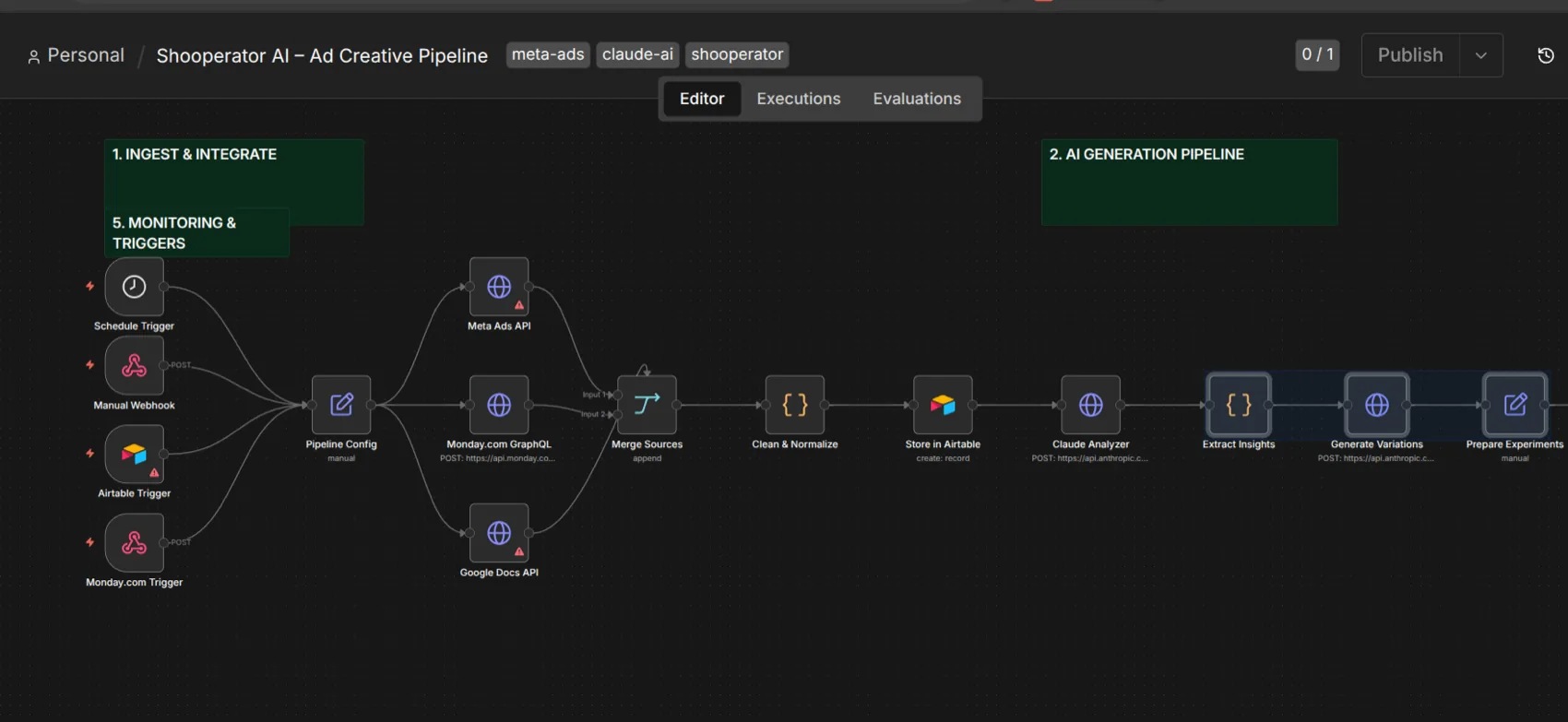
Task: Select the Airtable Trigger node
Action: click(134, 455)
